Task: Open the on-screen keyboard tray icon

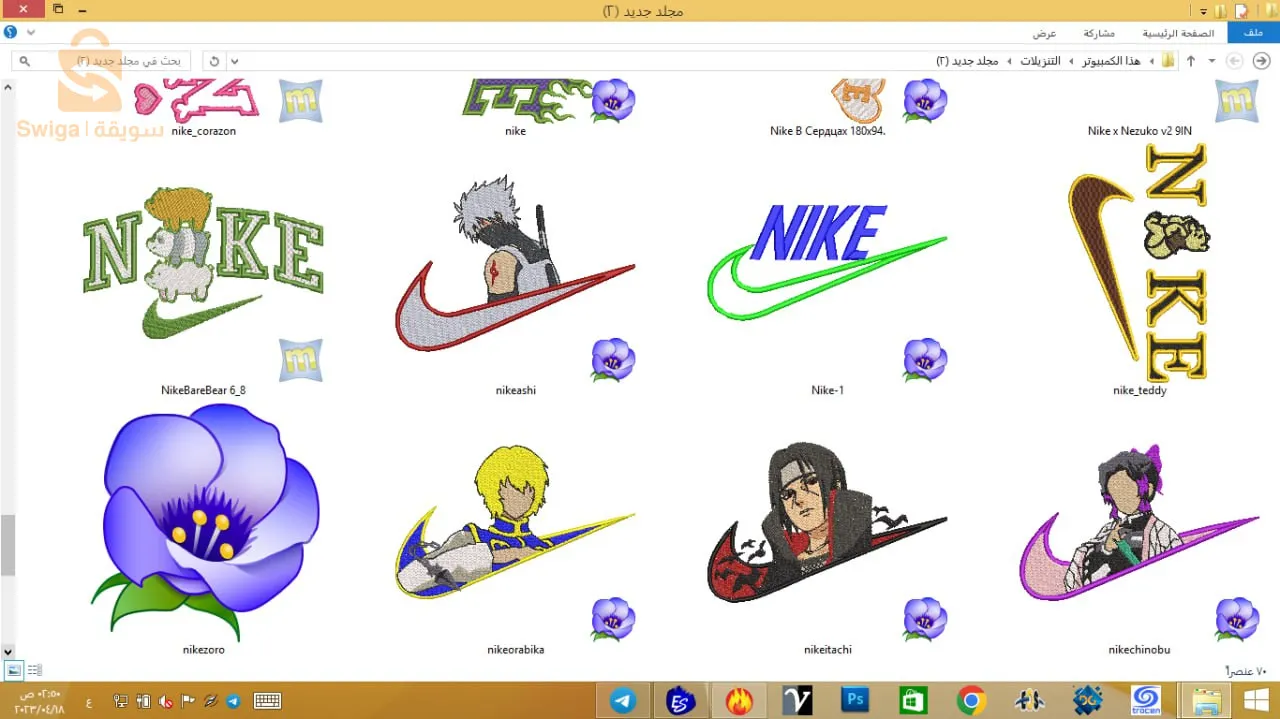Action: [x=267, y=701]
